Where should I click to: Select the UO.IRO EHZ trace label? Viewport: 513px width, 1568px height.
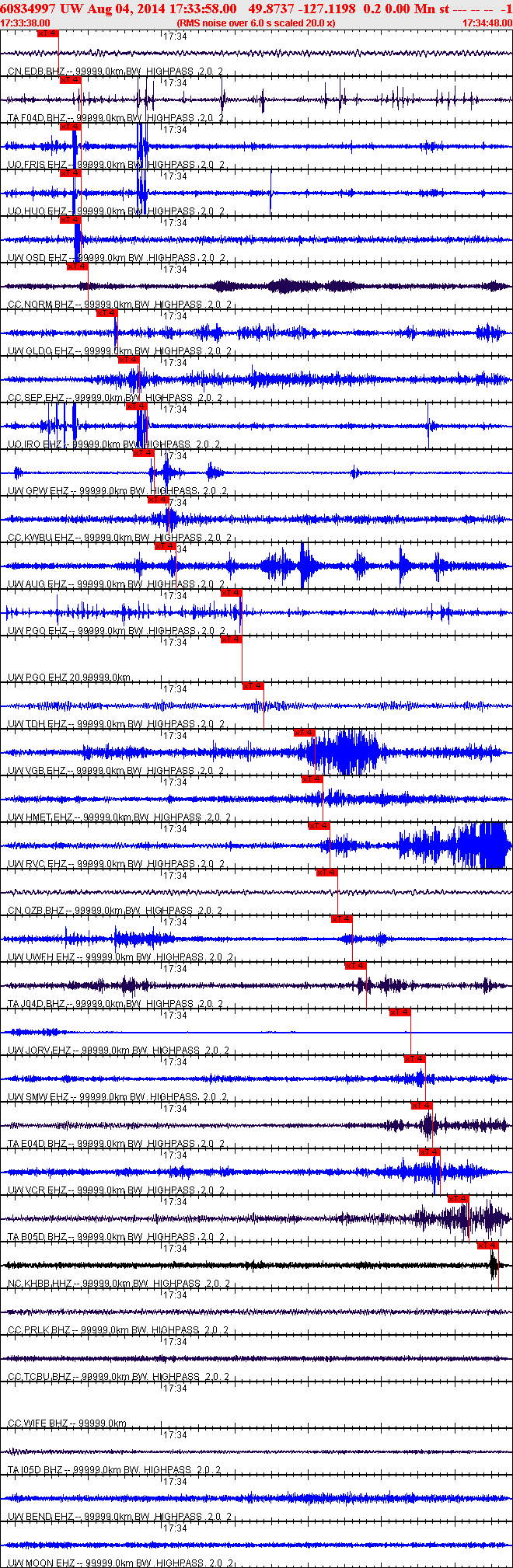pyautogui.click(x=113, y=444)
